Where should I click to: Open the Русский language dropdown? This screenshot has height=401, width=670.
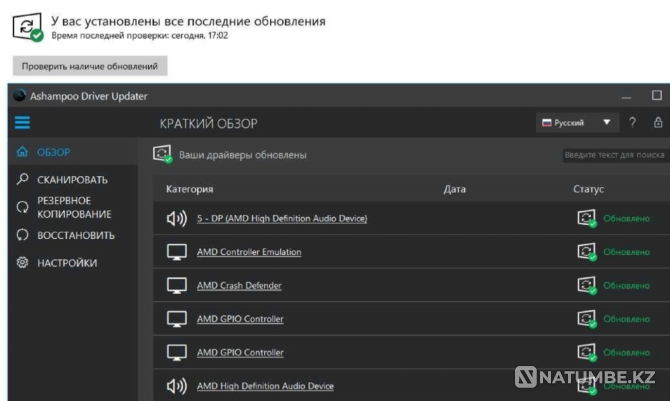pos(576,123)
